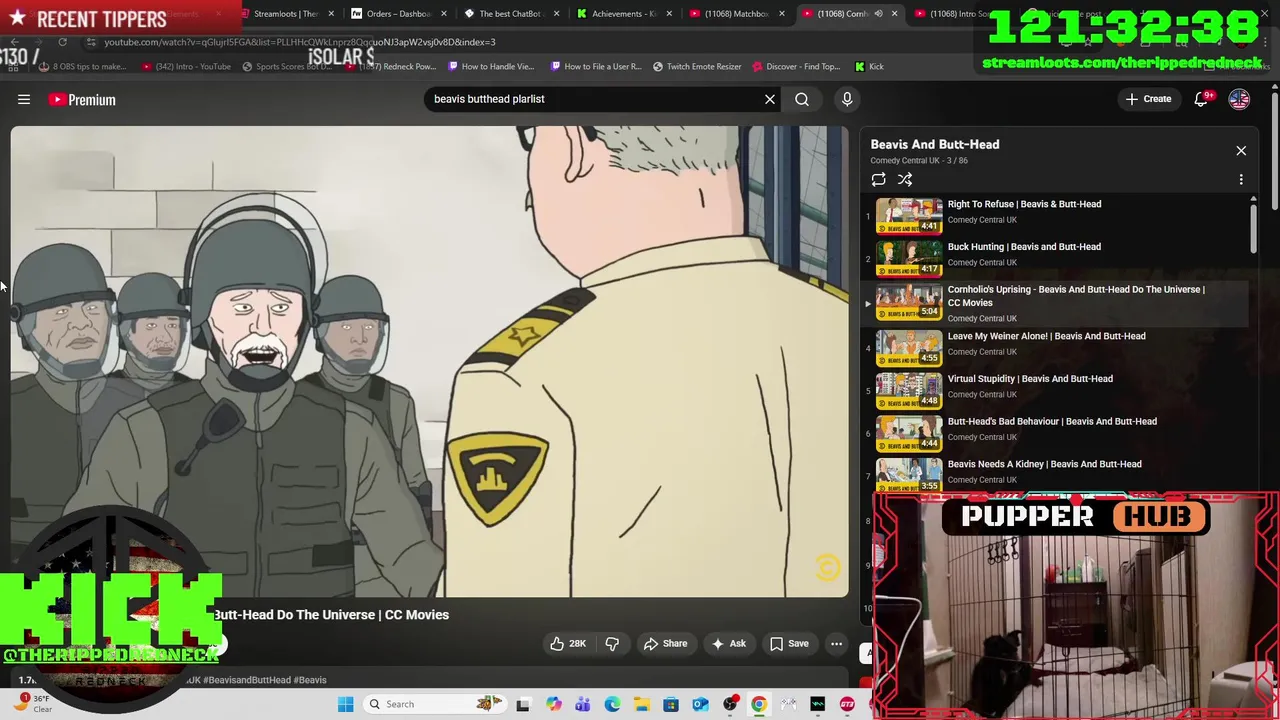Open Outlook from taskbar
This screenshot has width=1280, height=720.
coord(700,704)
